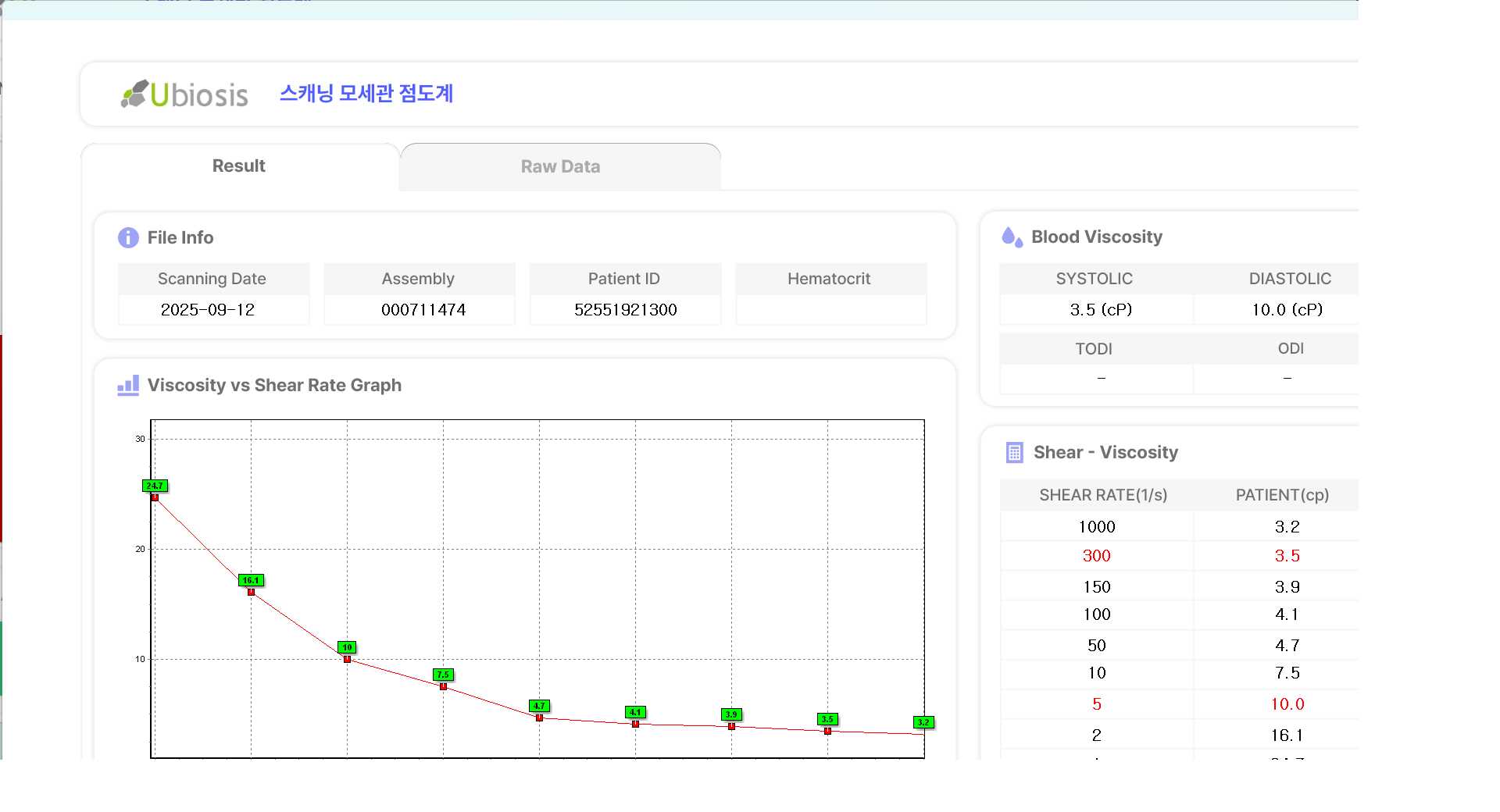
Task: Click the 4.7 graph data label
Action: tap(539, 706)
